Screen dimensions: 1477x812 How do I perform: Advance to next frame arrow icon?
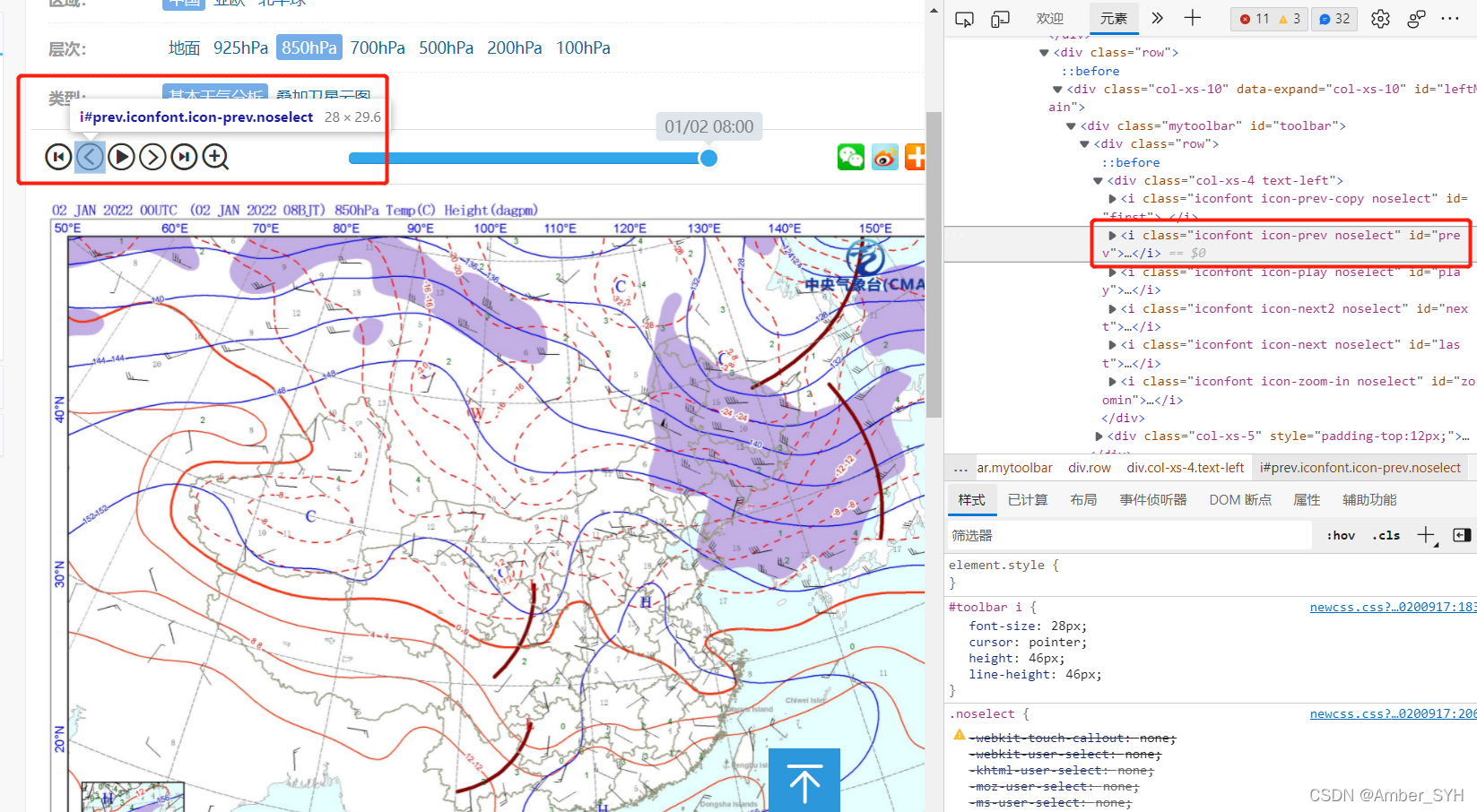coord(152,158)
